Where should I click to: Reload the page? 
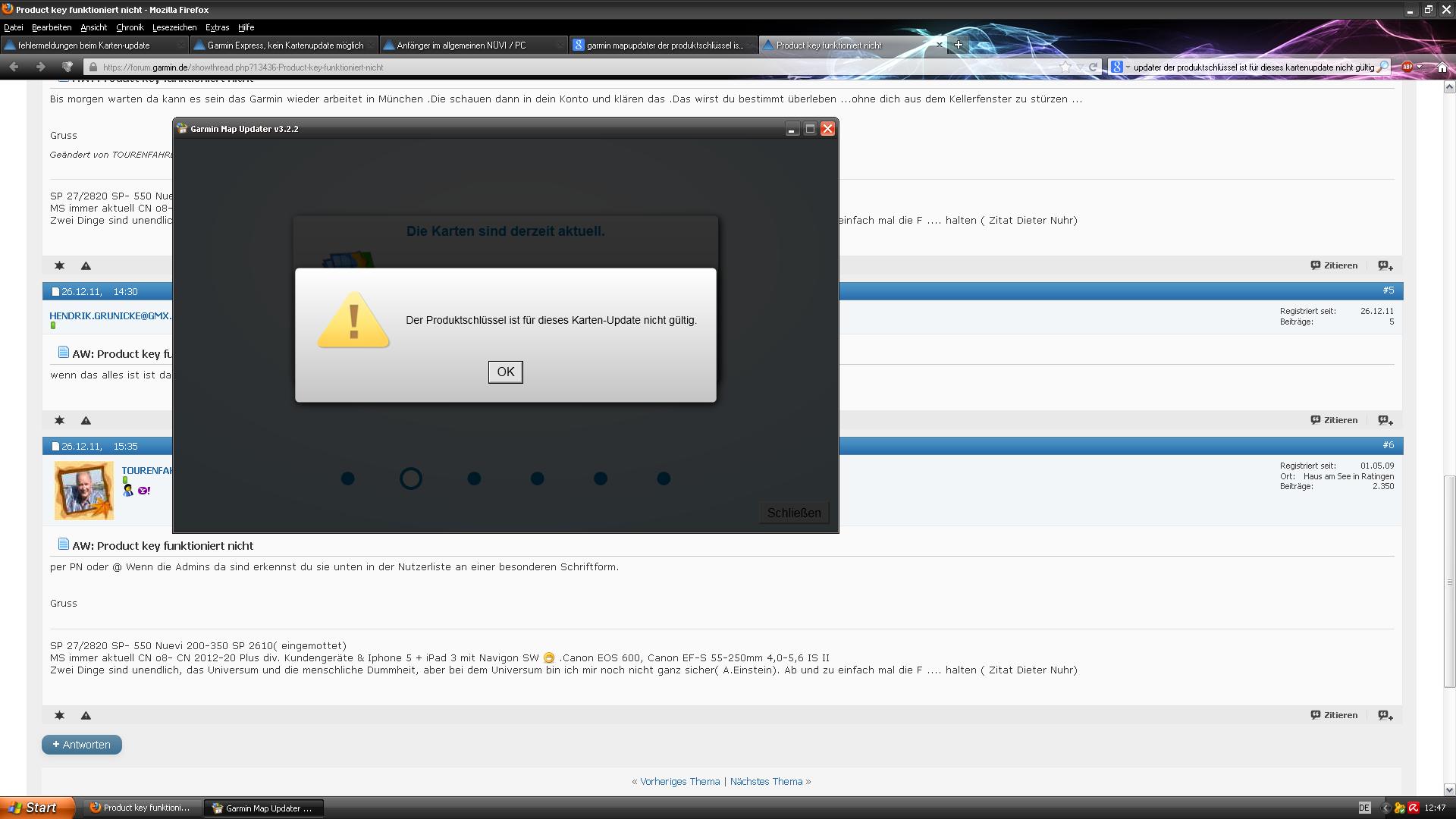pyautogui.click(x=1093, y=67)
